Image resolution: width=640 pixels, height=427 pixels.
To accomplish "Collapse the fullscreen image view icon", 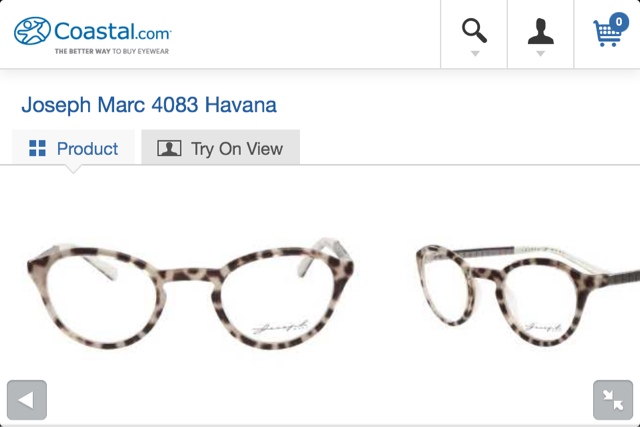I will click(613, 400).
